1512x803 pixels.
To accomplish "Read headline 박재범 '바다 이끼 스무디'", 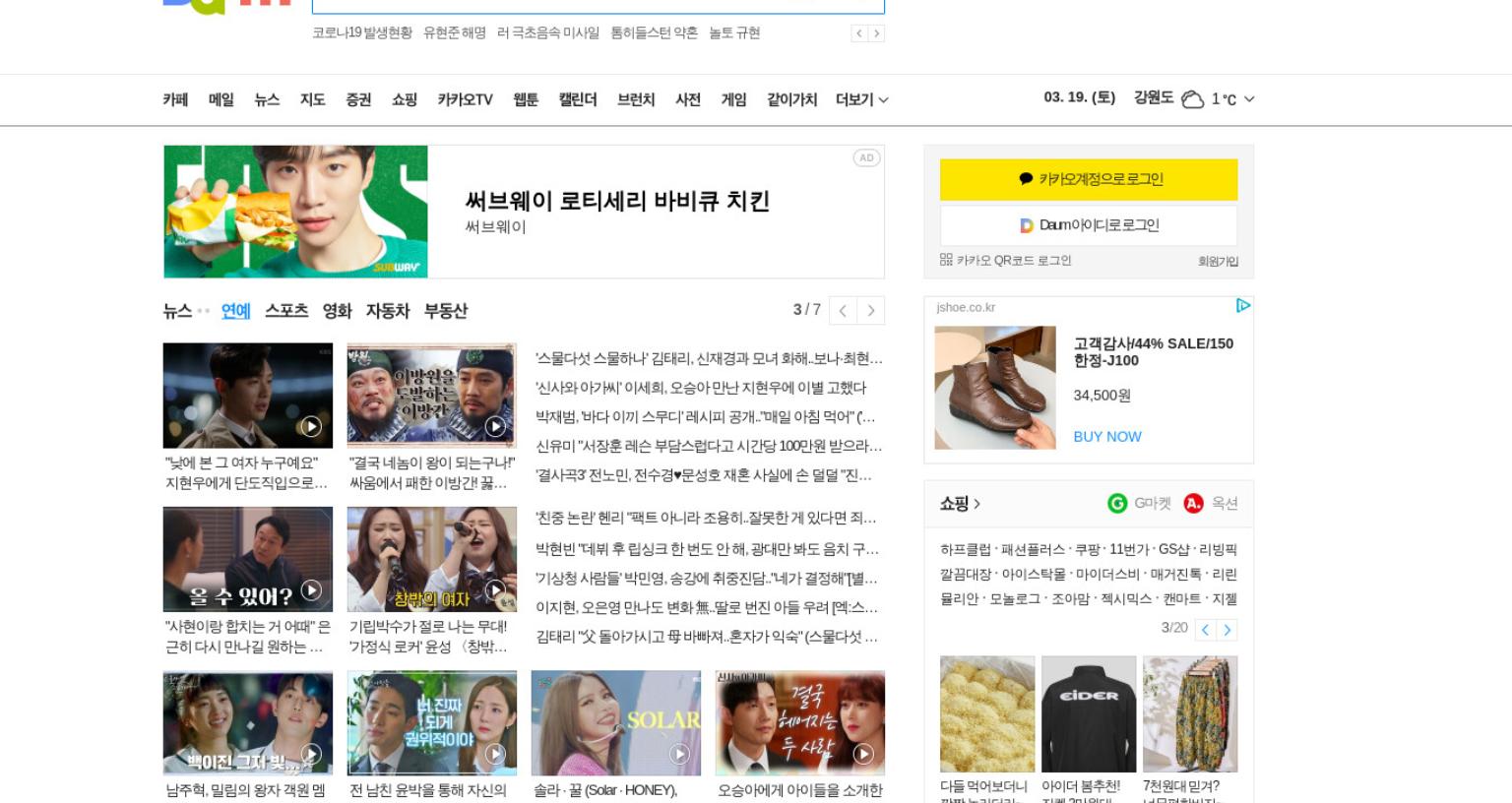I will click(705, 417).
